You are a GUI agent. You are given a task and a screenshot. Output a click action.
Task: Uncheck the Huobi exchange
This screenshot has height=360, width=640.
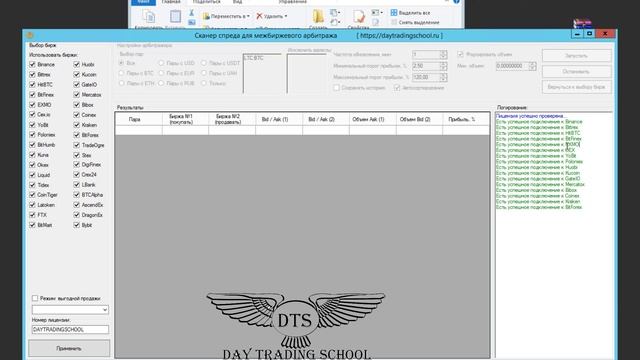[77, 64]
